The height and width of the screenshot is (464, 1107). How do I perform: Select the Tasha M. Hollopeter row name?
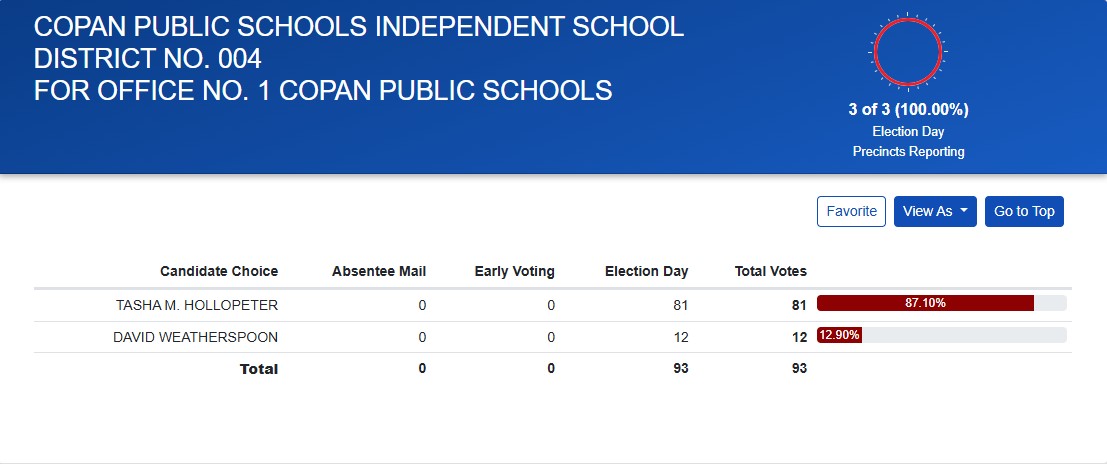(x=197, y=305)
